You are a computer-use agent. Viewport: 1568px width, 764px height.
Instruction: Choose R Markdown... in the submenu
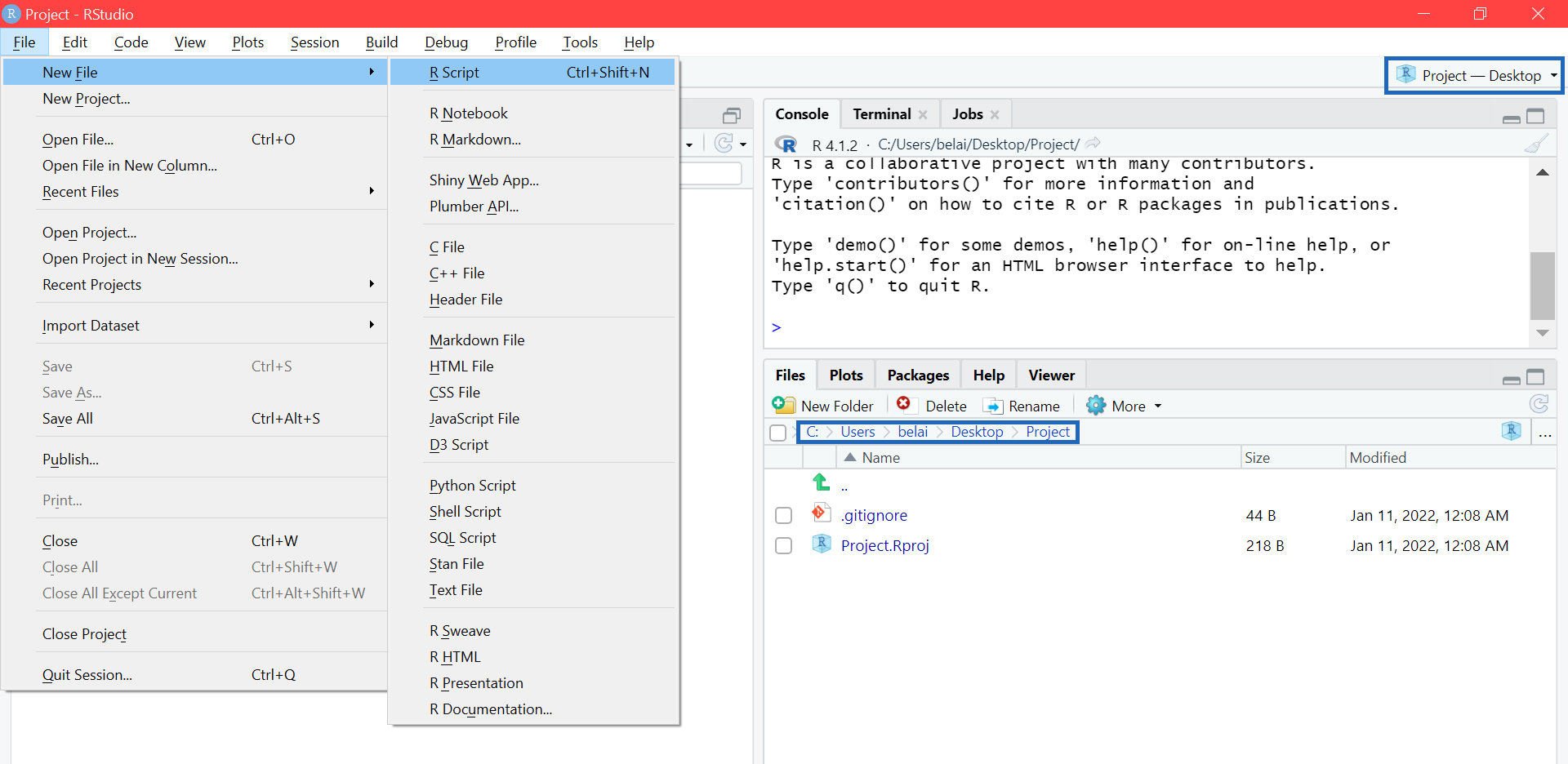(x=475, y=140)
